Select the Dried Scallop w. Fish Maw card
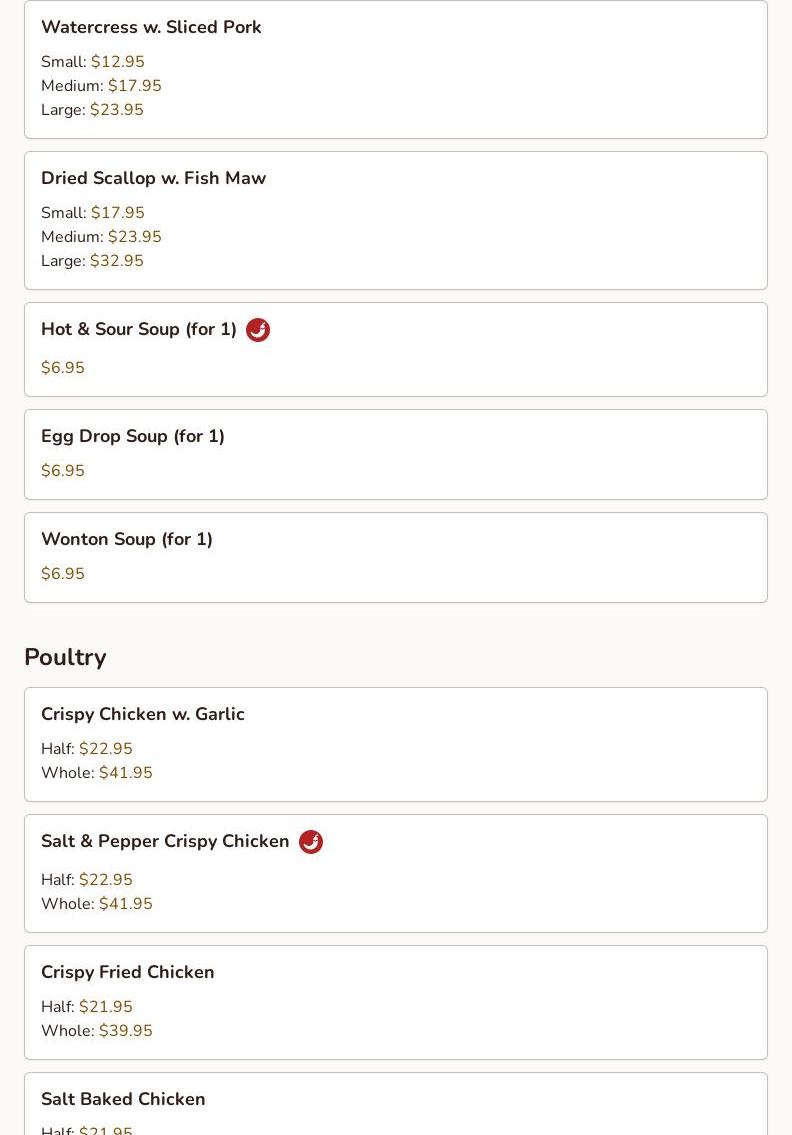This screenshot has width=792, height=1135. [396, 221]
